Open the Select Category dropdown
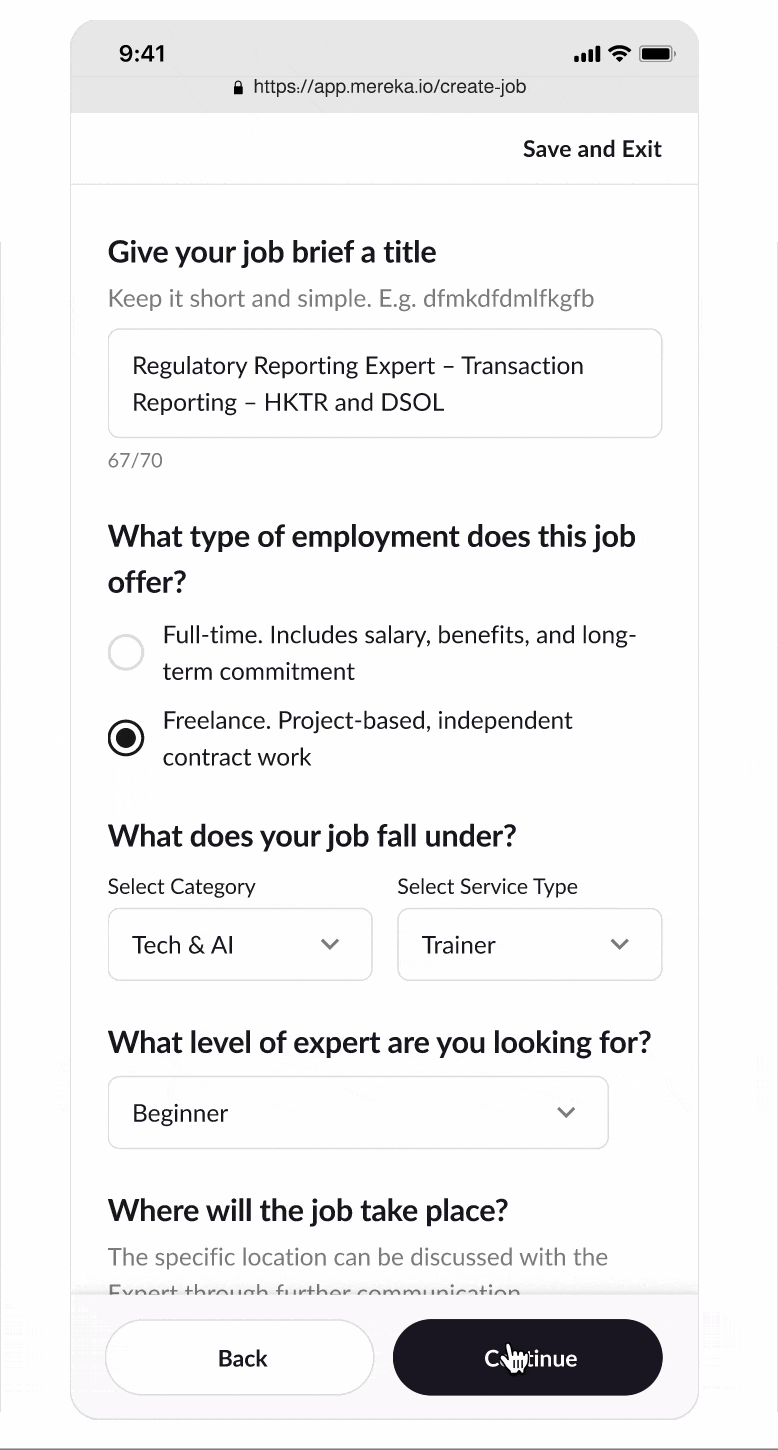 (x=240, y=945)
